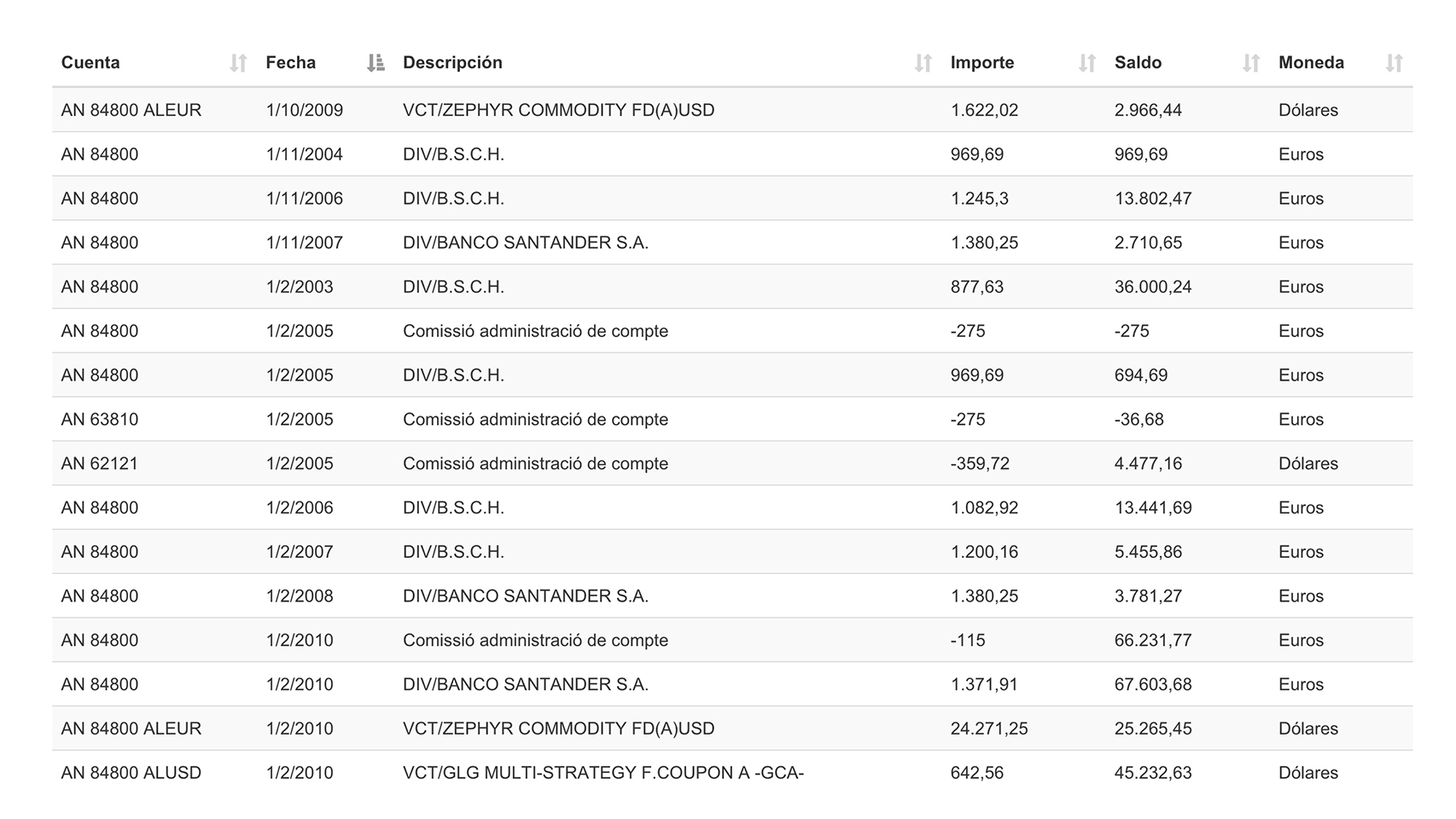Select the AN 84800 ALUSD account cell
Viewport: 1456px width, 819px height.
click(131, 773)
